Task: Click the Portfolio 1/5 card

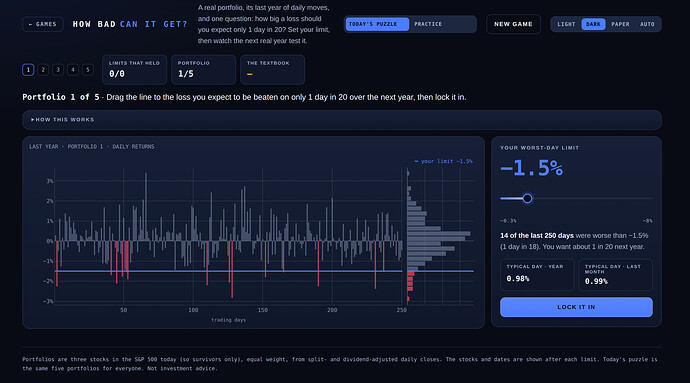Action: 203,70
